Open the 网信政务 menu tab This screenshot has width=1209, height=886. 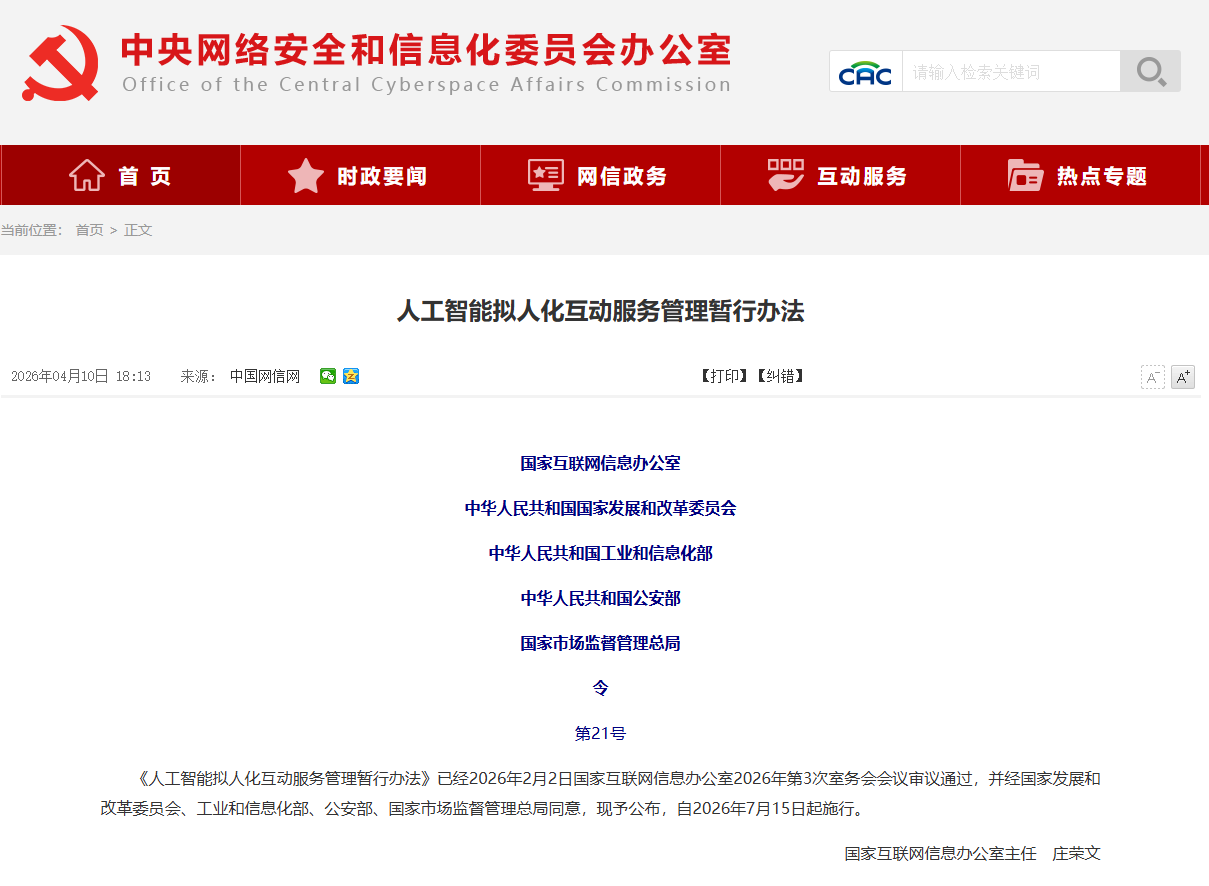600,175
